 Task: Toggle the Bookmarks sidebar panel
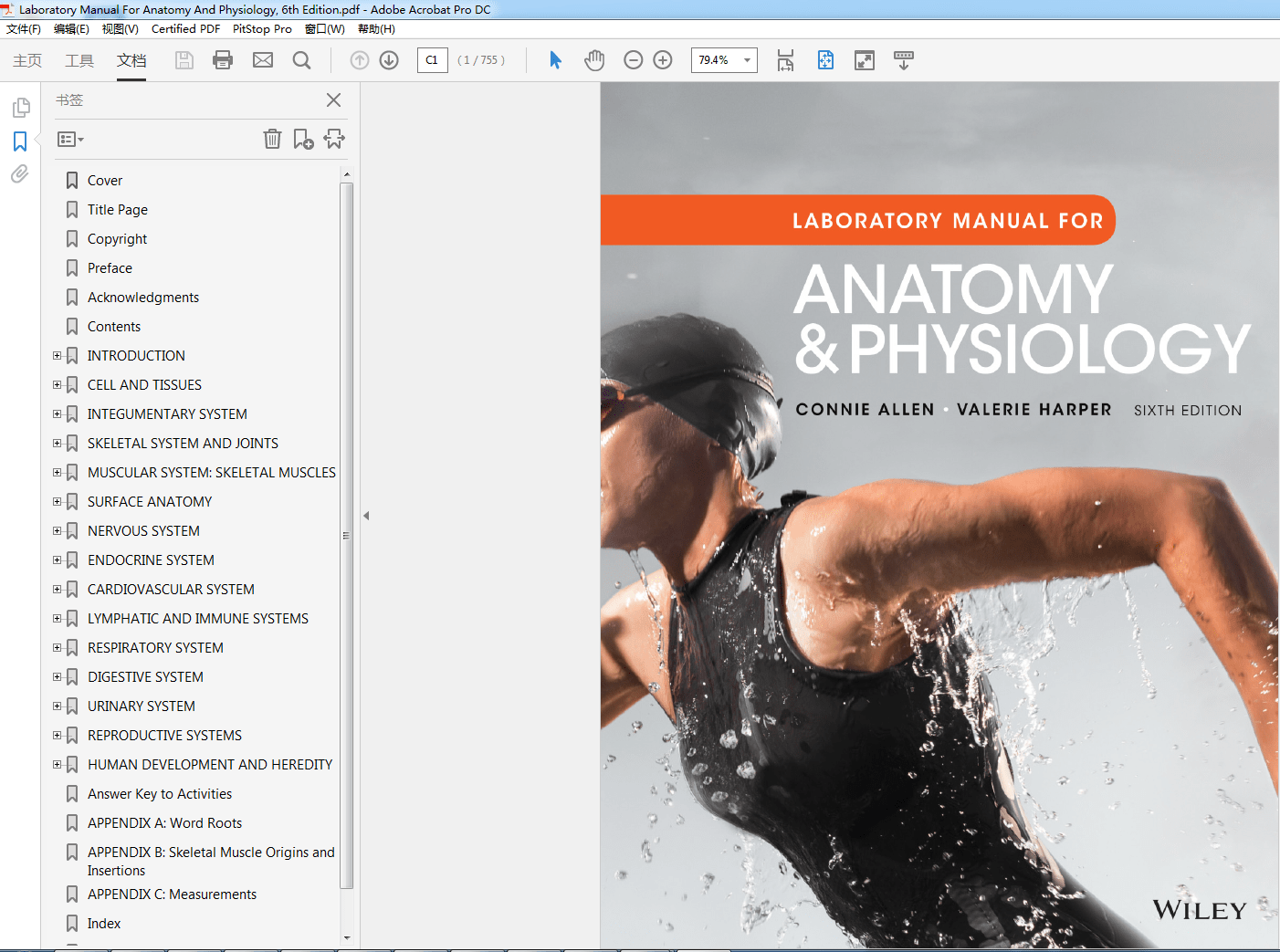coord(19,141)
